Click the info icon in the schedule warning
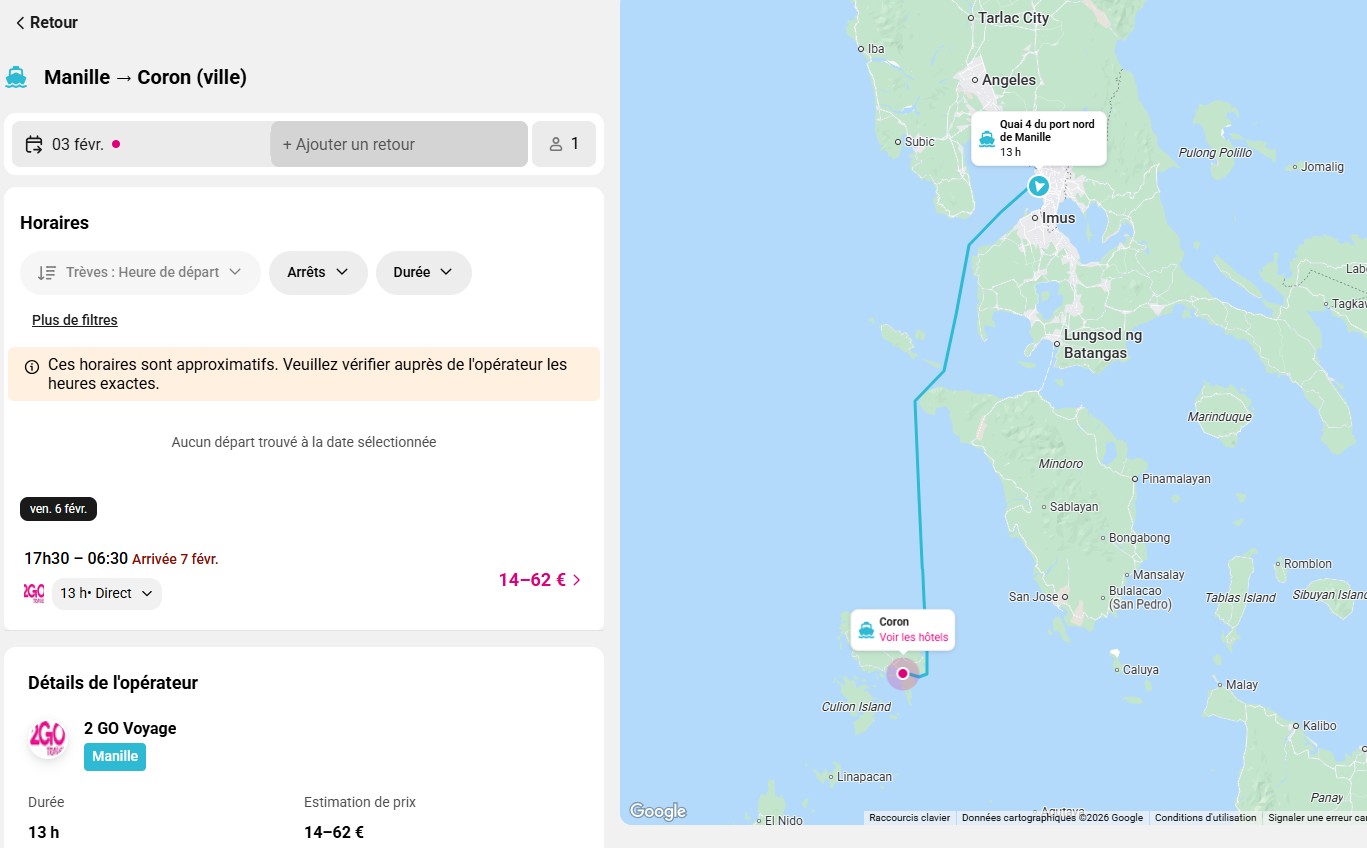 click(x=32, y=367)
